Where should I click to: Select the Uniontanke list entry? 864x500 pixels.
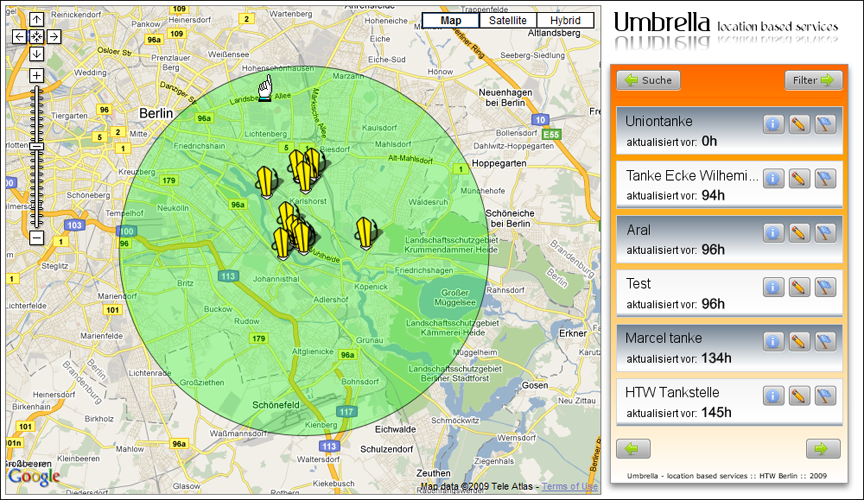730,131
